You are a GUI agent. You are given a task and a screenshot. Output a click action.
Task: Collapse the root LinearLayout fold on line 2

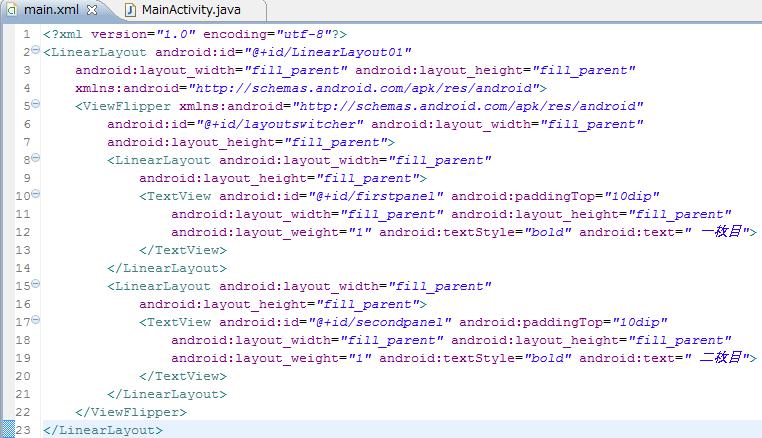click(x=36, y=52)
